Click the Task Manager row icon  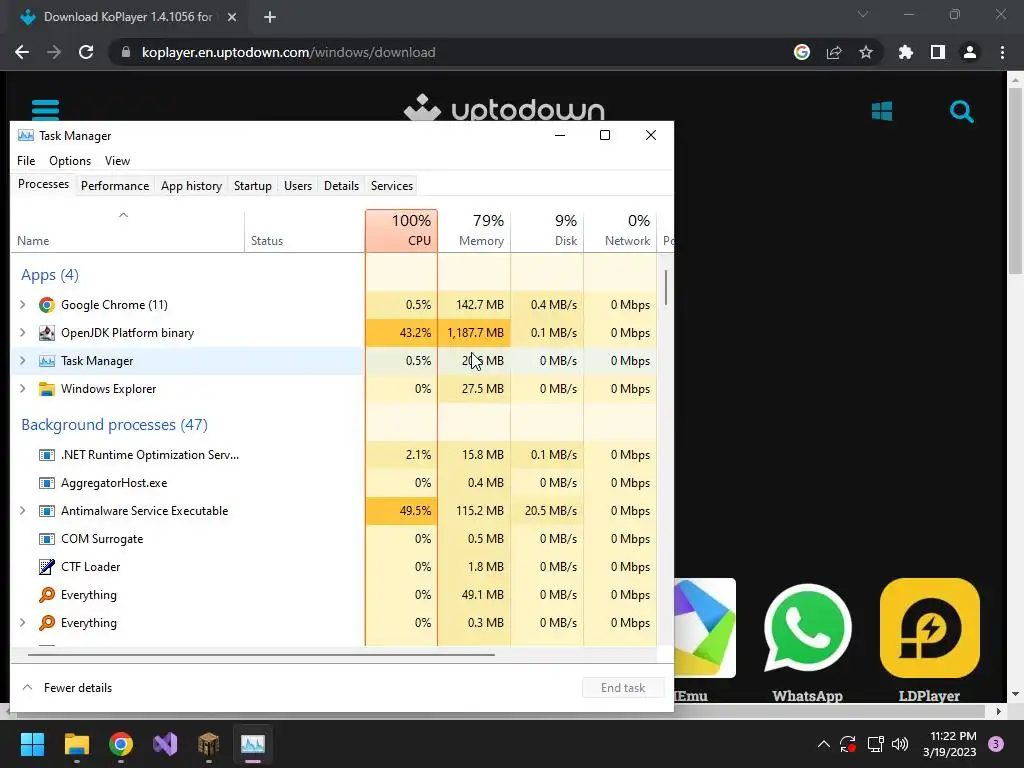coord(46,361)
